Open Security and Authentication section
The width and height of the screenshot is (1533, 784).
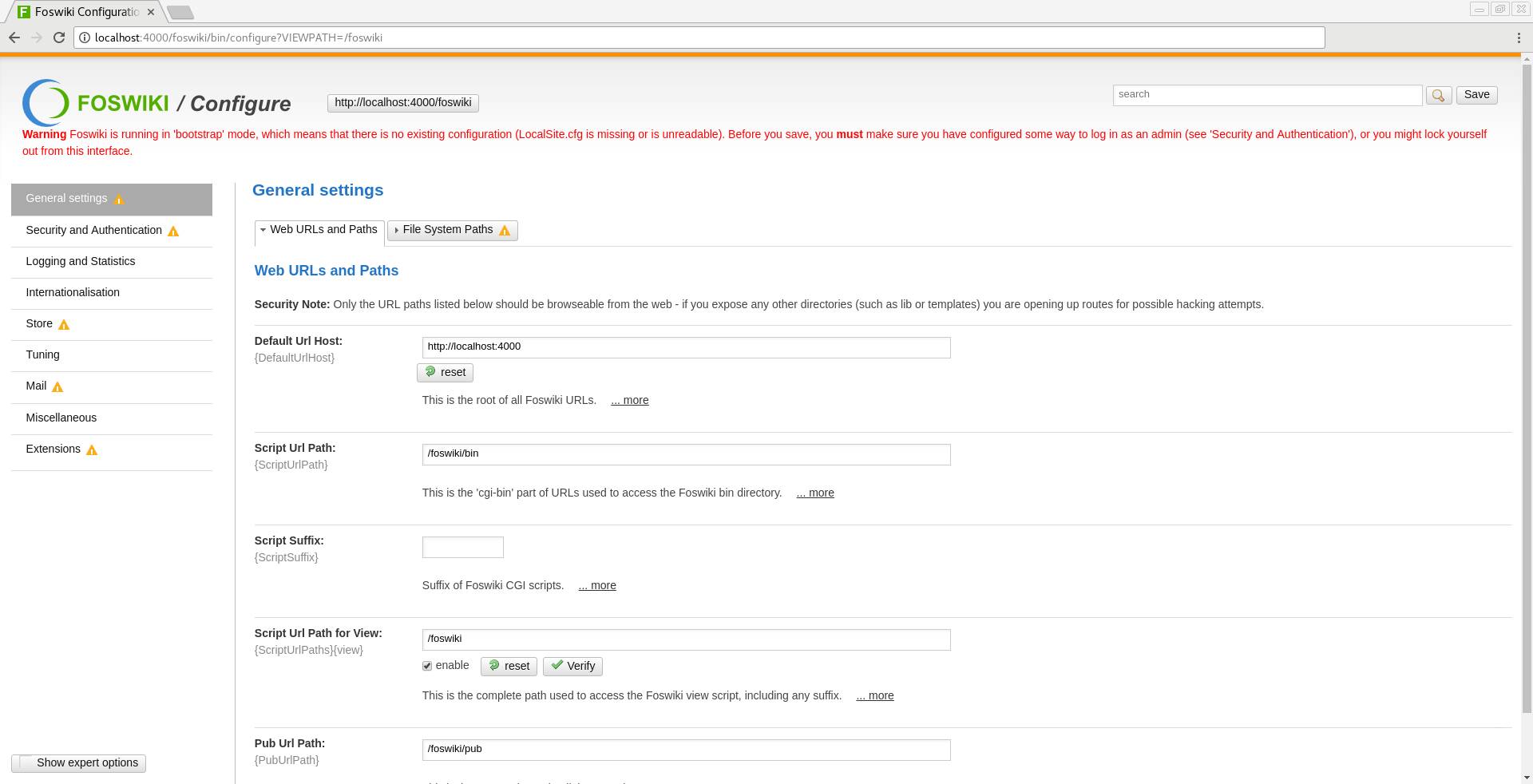[x=112, y=231]
